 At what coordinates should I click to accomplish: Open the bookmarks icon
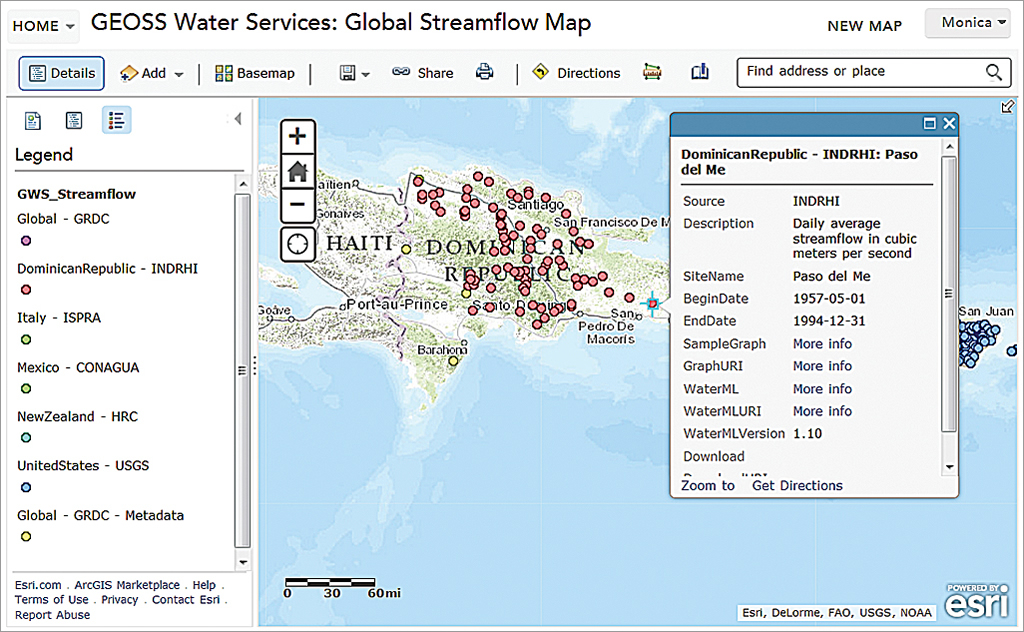click(699, 72)
